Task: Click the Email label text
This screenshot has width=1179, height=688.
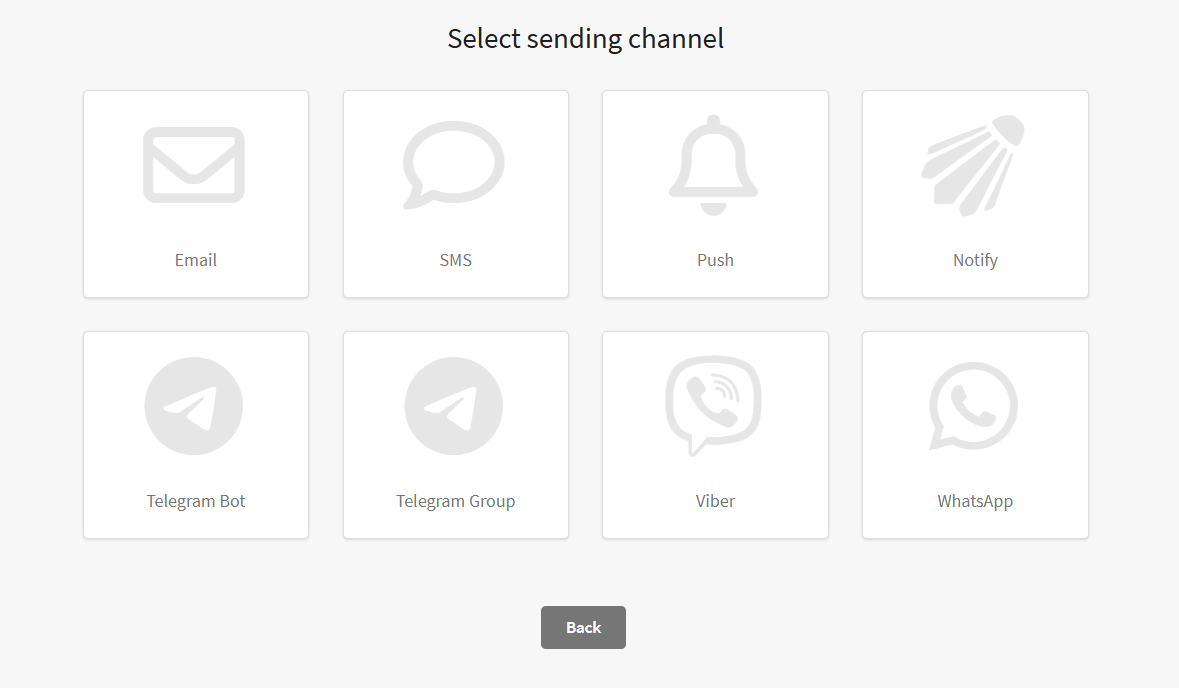Action: [195, 260]
